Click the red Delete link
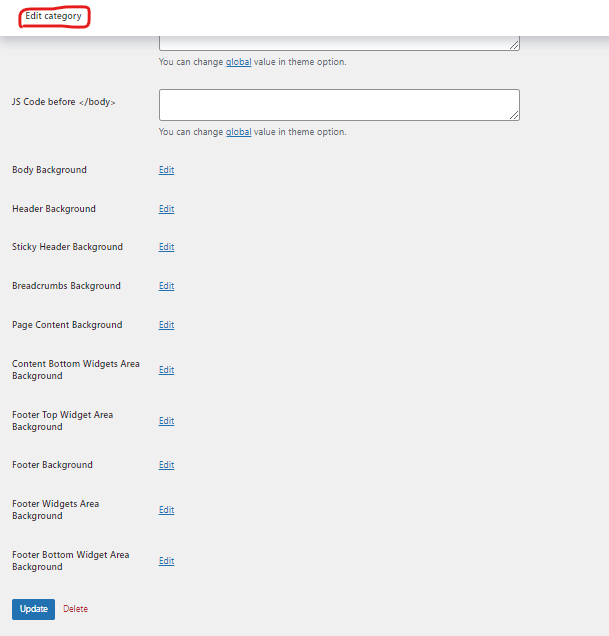 point(75,609)
